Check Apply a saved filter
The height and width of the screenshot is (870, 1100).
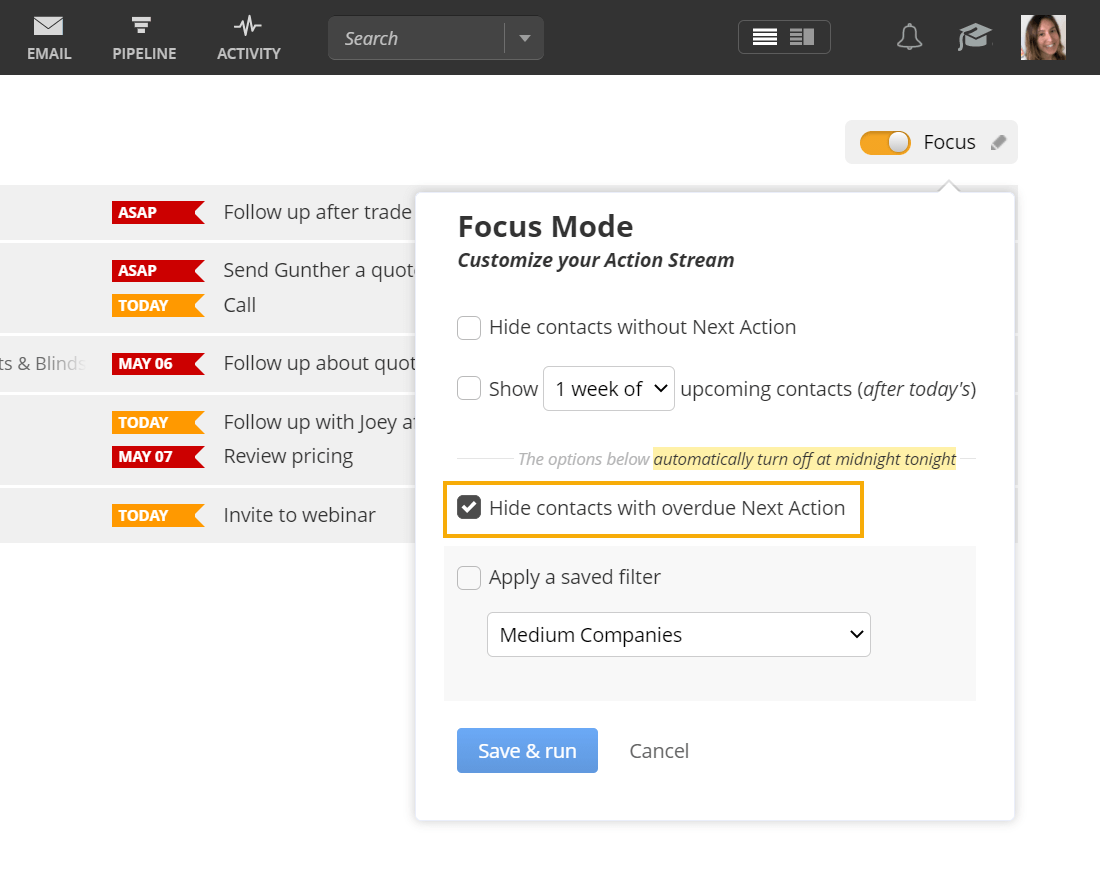point(469,577)
